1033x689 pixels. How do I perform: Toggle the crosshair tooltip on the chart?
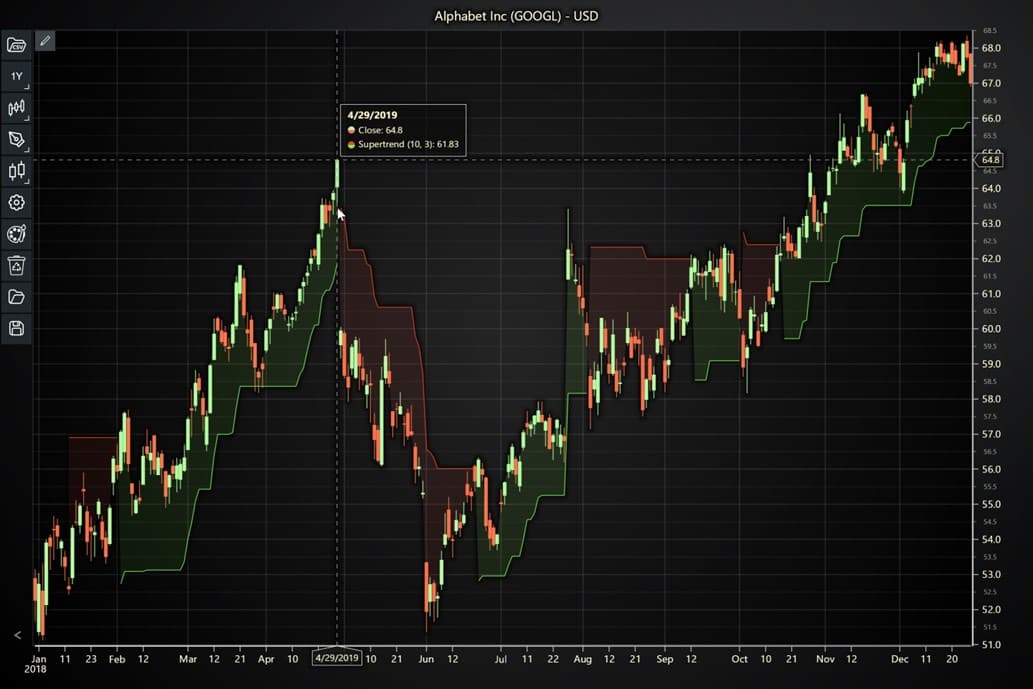pyautogui.click(x=337, y=159)
